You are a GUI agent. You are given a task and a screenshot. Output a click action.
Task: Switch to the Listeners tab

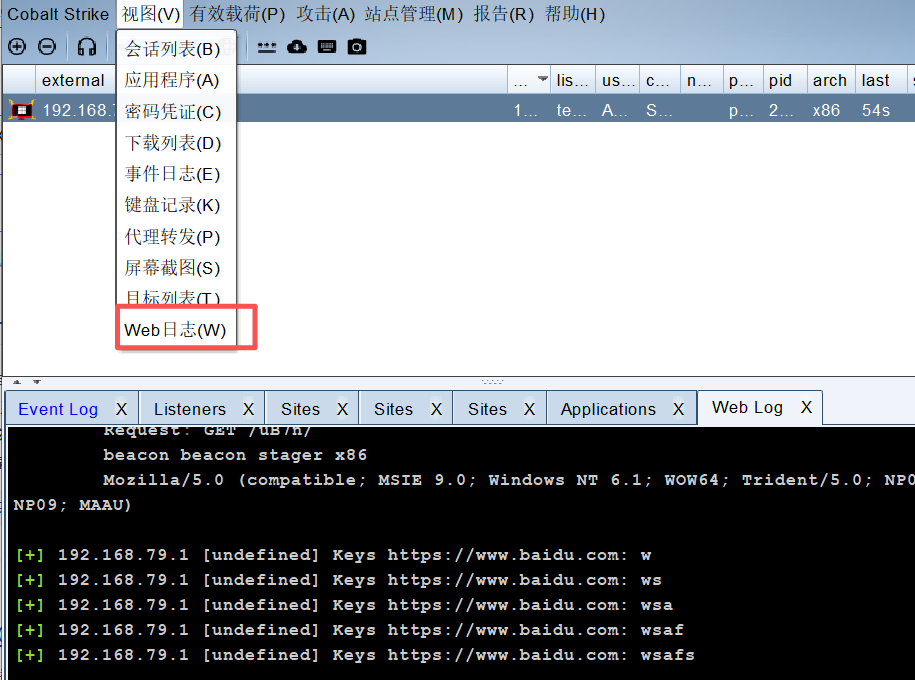click(190, 409)
